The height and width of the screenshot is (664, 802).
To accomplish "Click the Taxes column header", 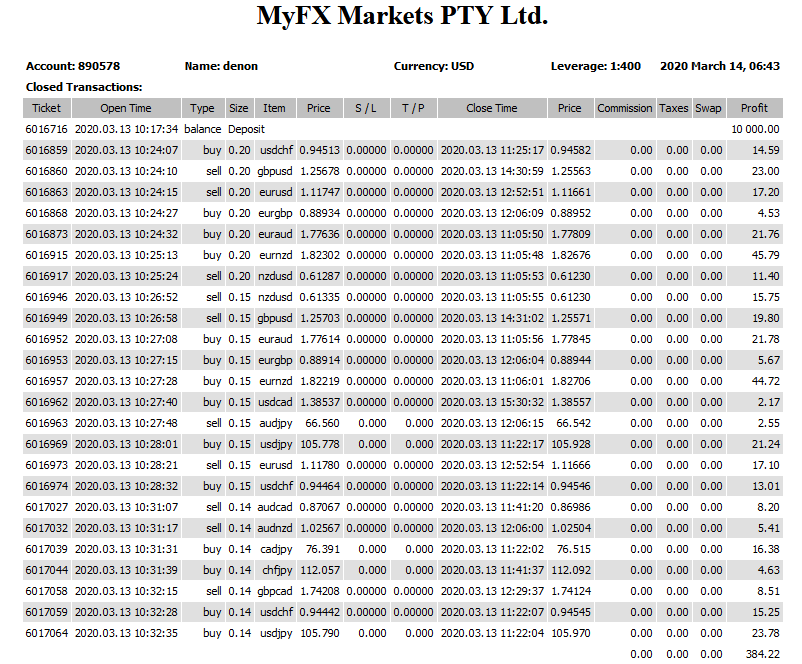I will pos(673,108).
